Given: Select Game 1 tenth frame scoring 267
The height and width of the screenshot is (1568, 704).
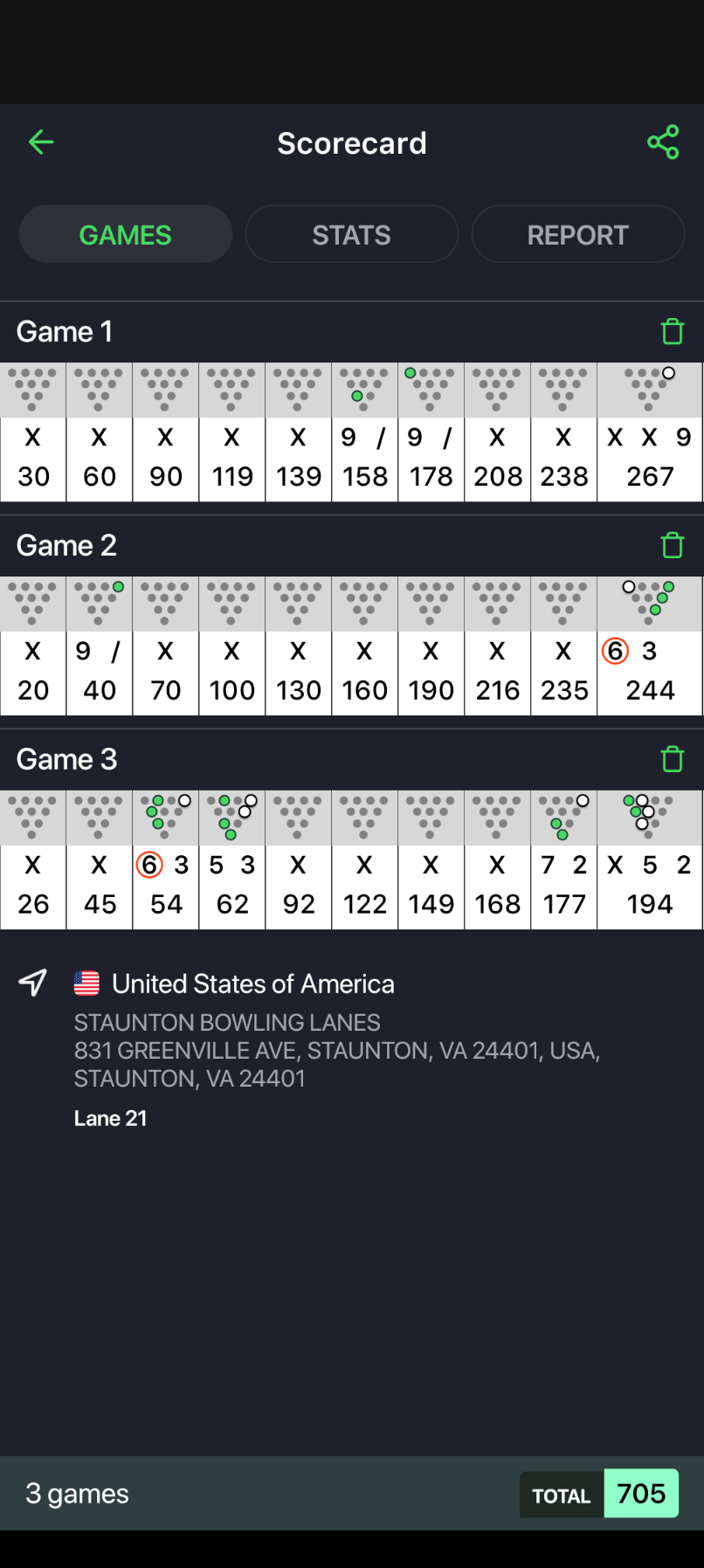Looking at the screenshot, I should pyautogui.click(x=650, y=459).
